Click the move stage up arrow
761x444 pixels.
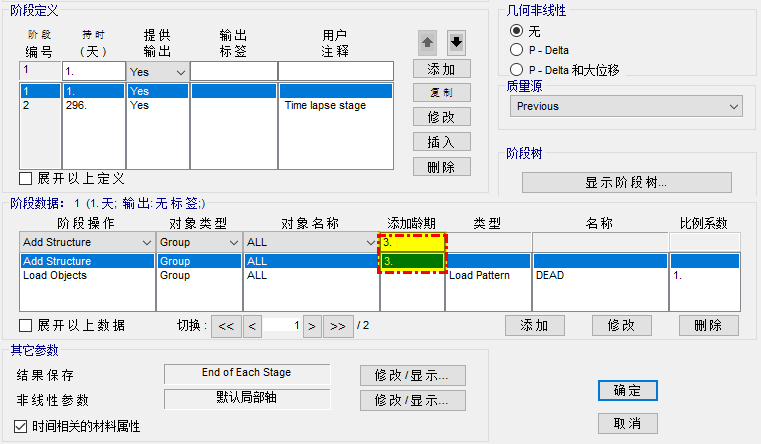[x=426, y=42]
